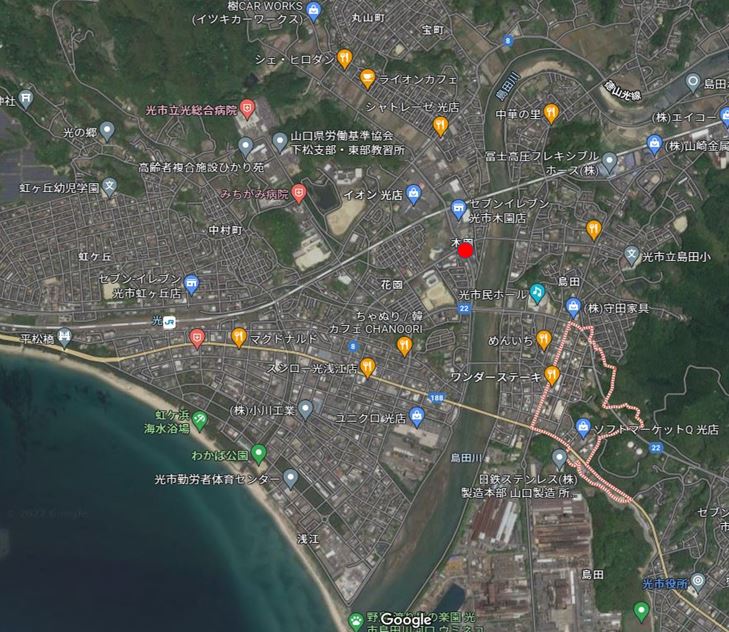Open the イオン 光店 shopping marker
This screenshot has height=632, width=729.
click(413, 193)
